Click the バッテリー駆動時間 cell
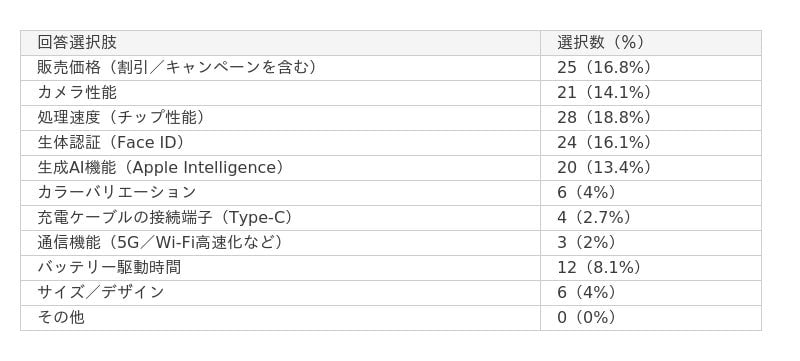Screen dimensions: 800x361 coord(280,268)
